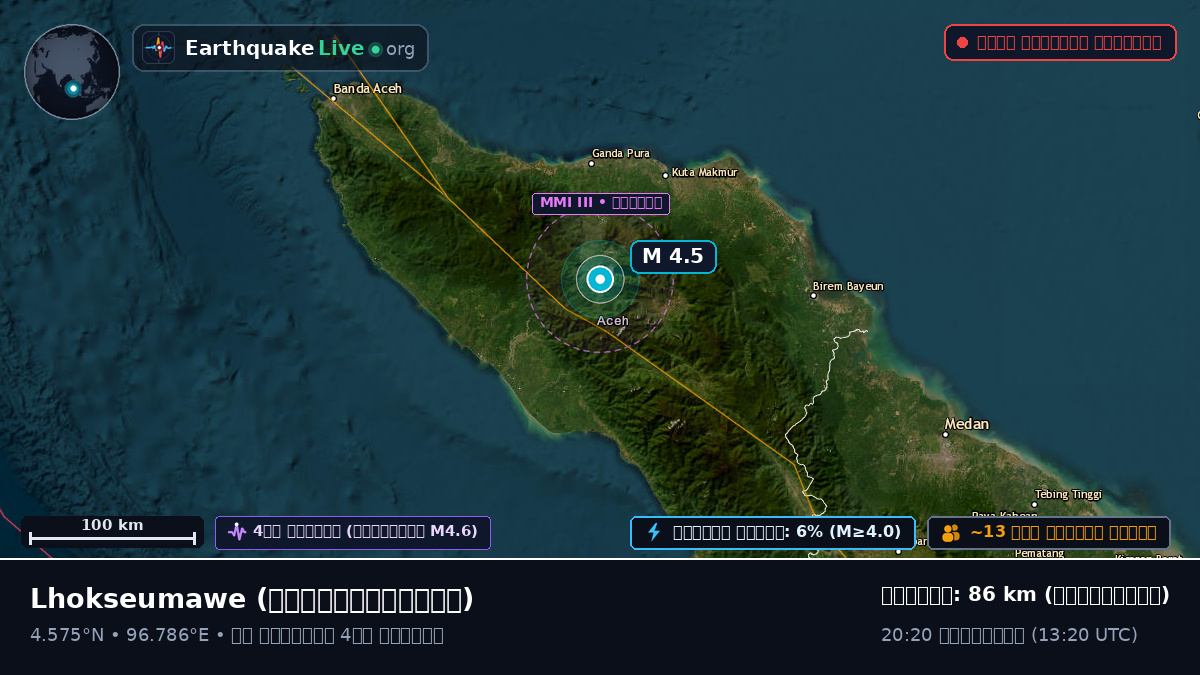This screenshot has width=1200, height=675.
Task: Click the Lhokseumawe location heading
Action: tap(252, 599)
